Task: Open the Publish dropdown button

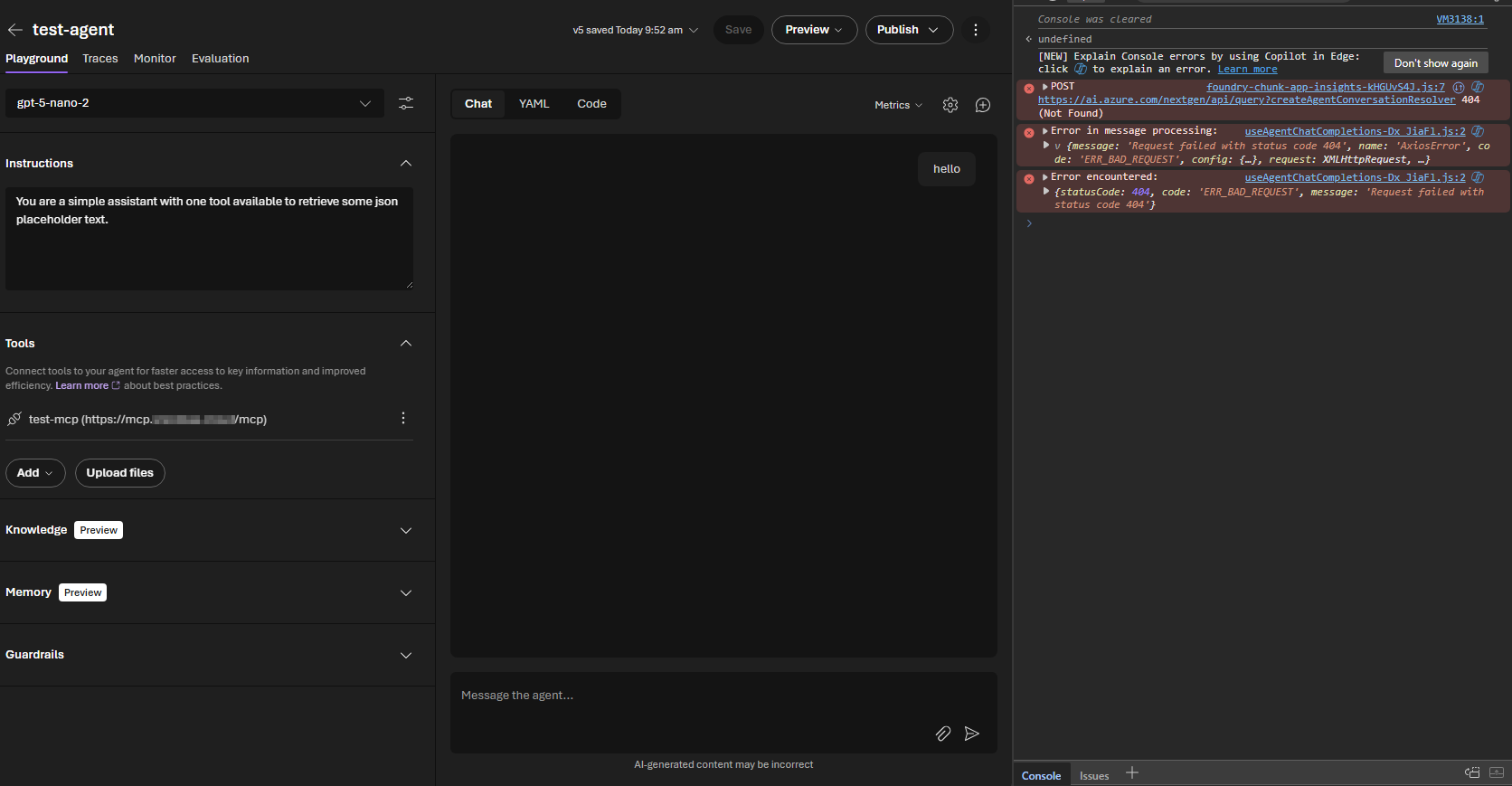Action: (909, 30)
